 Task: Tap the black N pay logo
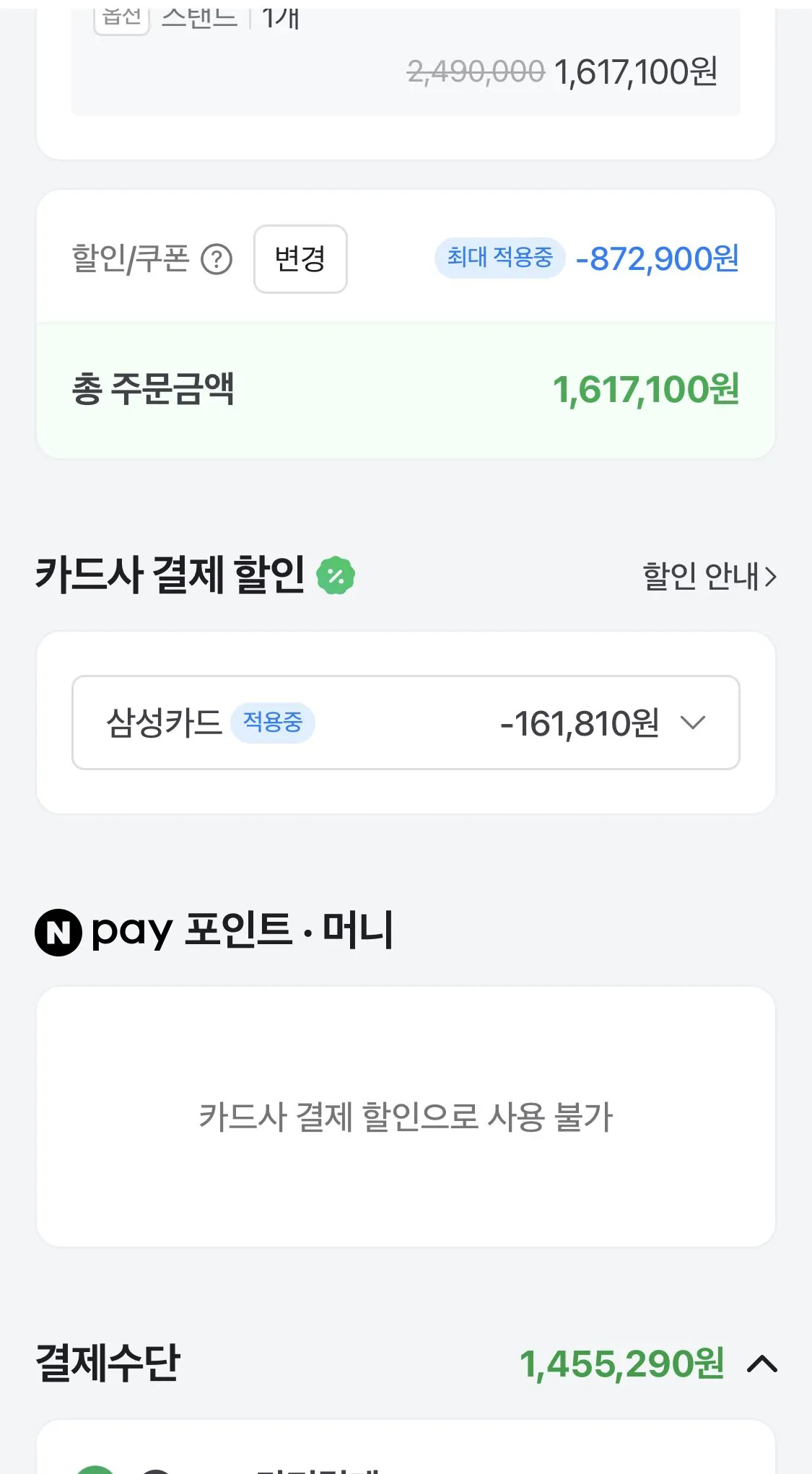(58, 932)
